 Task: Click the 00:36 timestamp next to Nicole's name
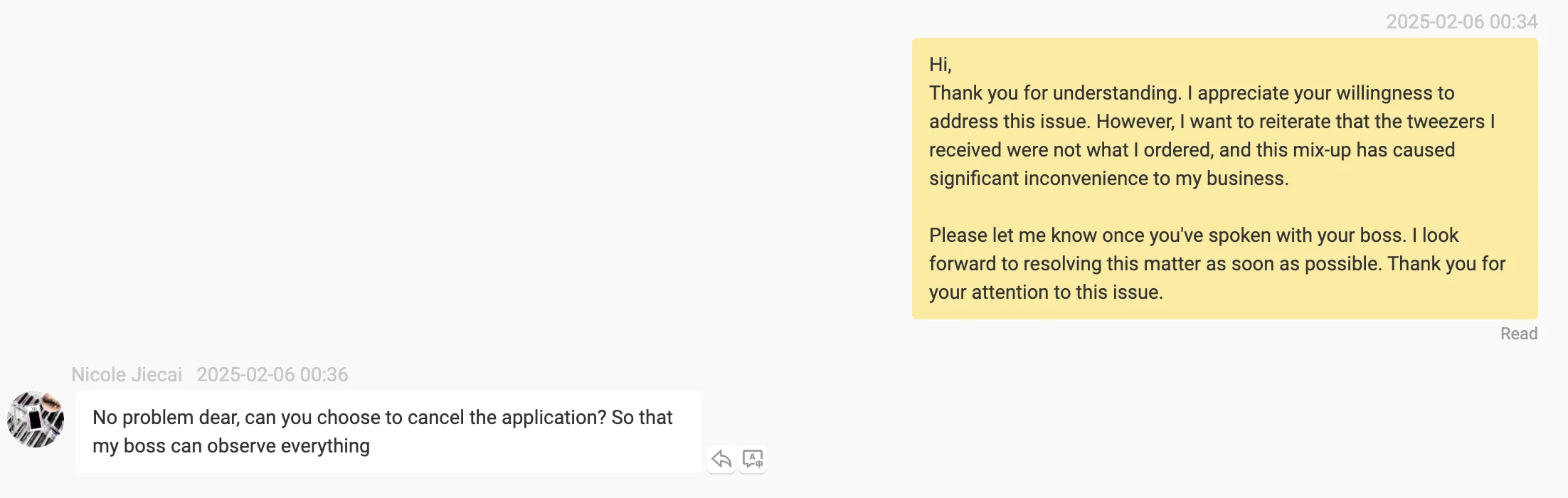(272, 375)
